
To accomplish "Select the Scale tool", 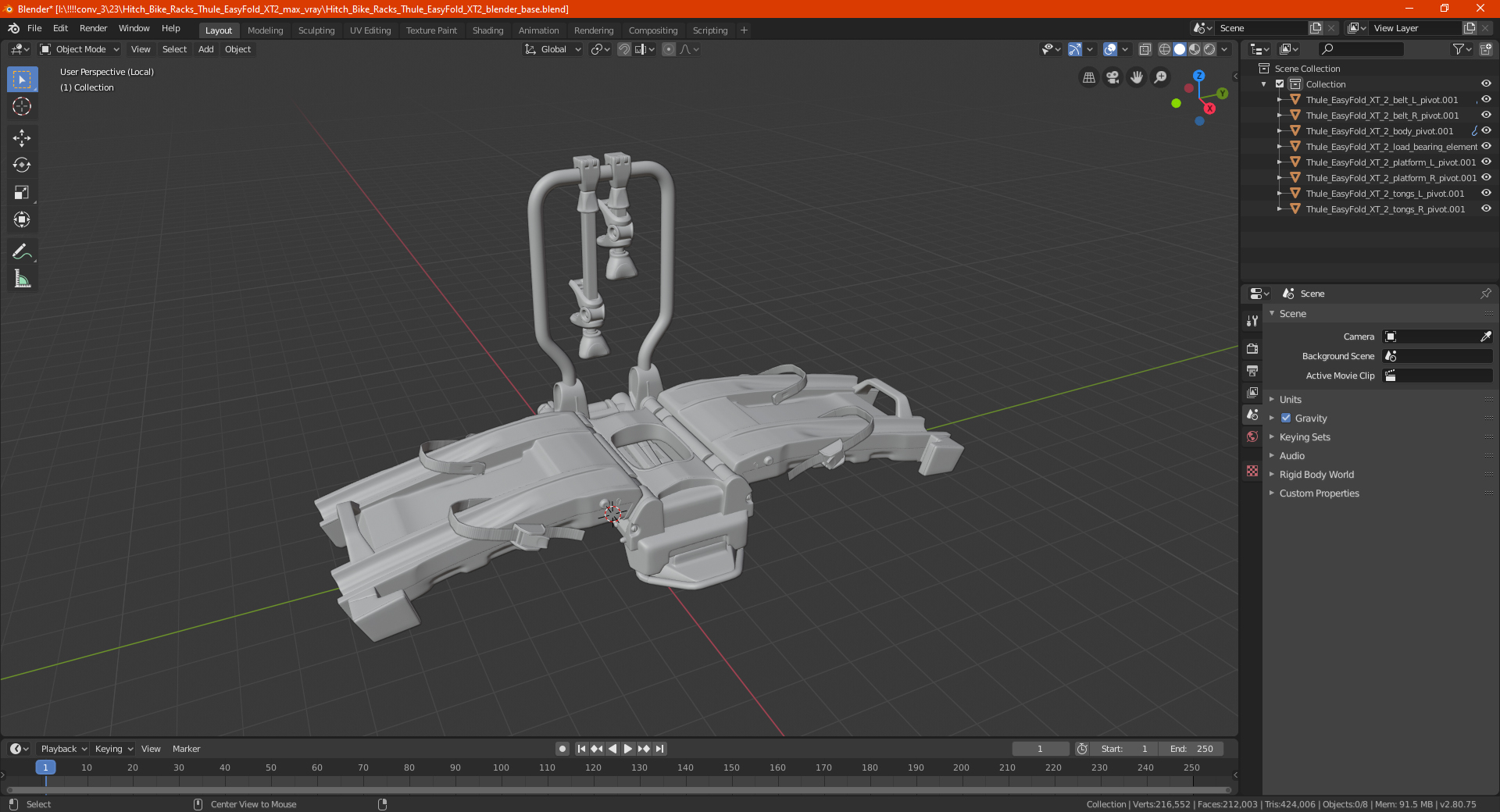I will pyautogui.click(x=22, y=192).
